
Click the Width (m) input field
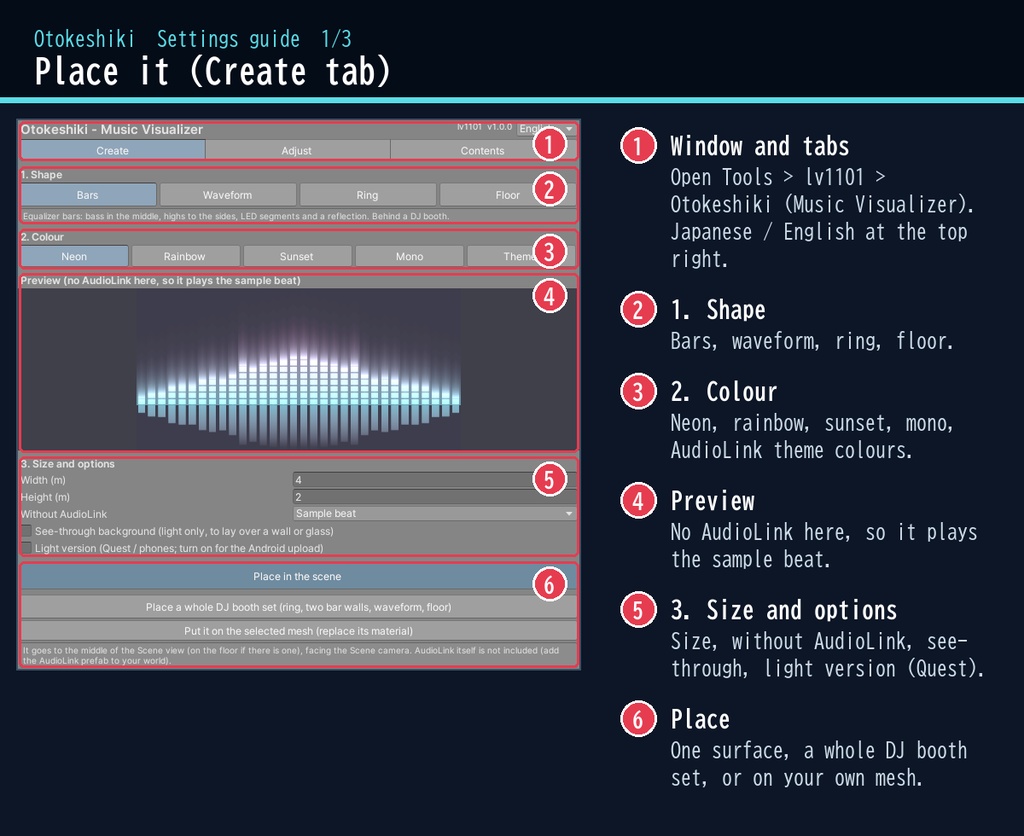click(x=434, y=480)
